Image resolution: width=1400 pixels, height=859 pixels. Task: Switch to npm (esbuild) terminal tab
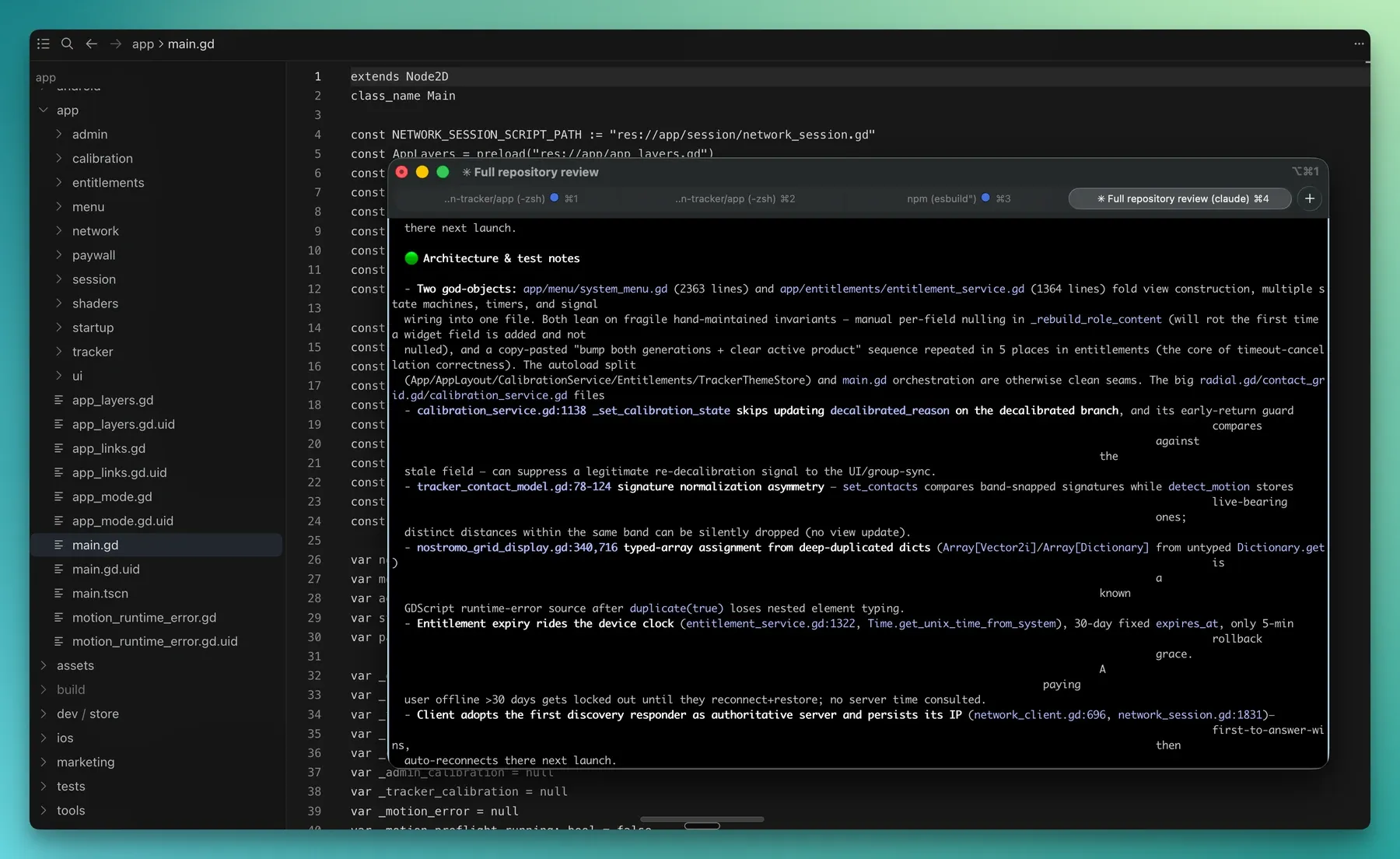959,198
